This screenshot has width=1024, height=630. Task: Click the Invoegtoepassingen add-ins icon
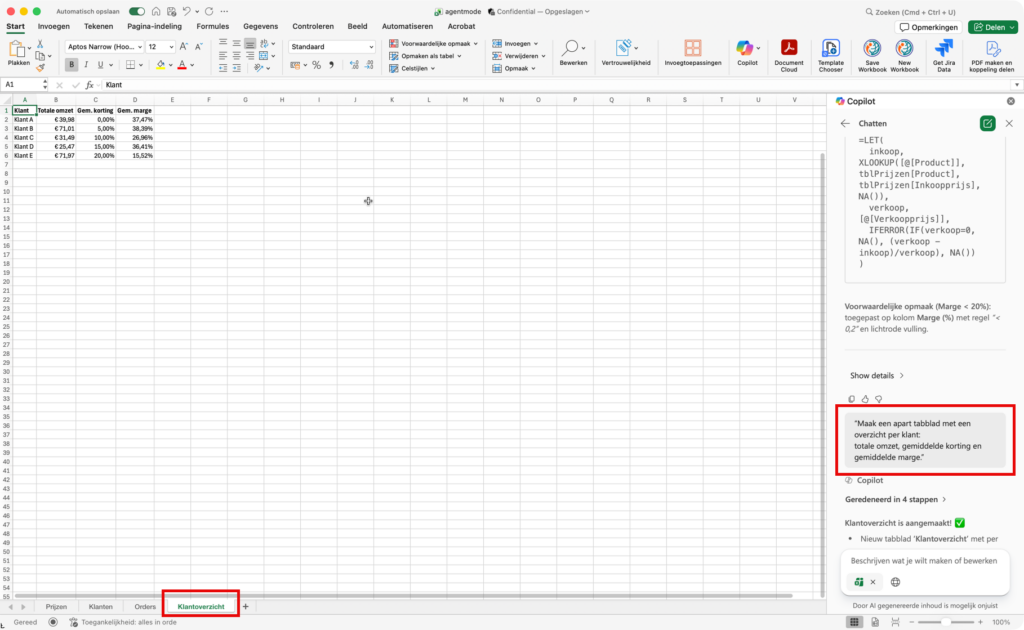(x=692, y=48)
